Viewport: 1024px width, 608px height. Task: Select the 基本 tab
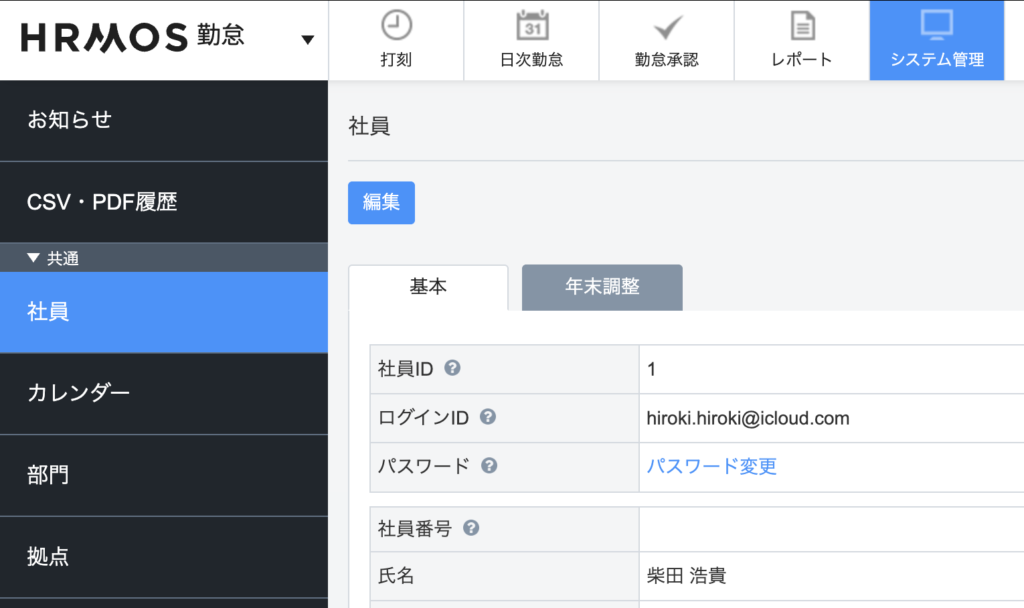[x=428, y=287]
